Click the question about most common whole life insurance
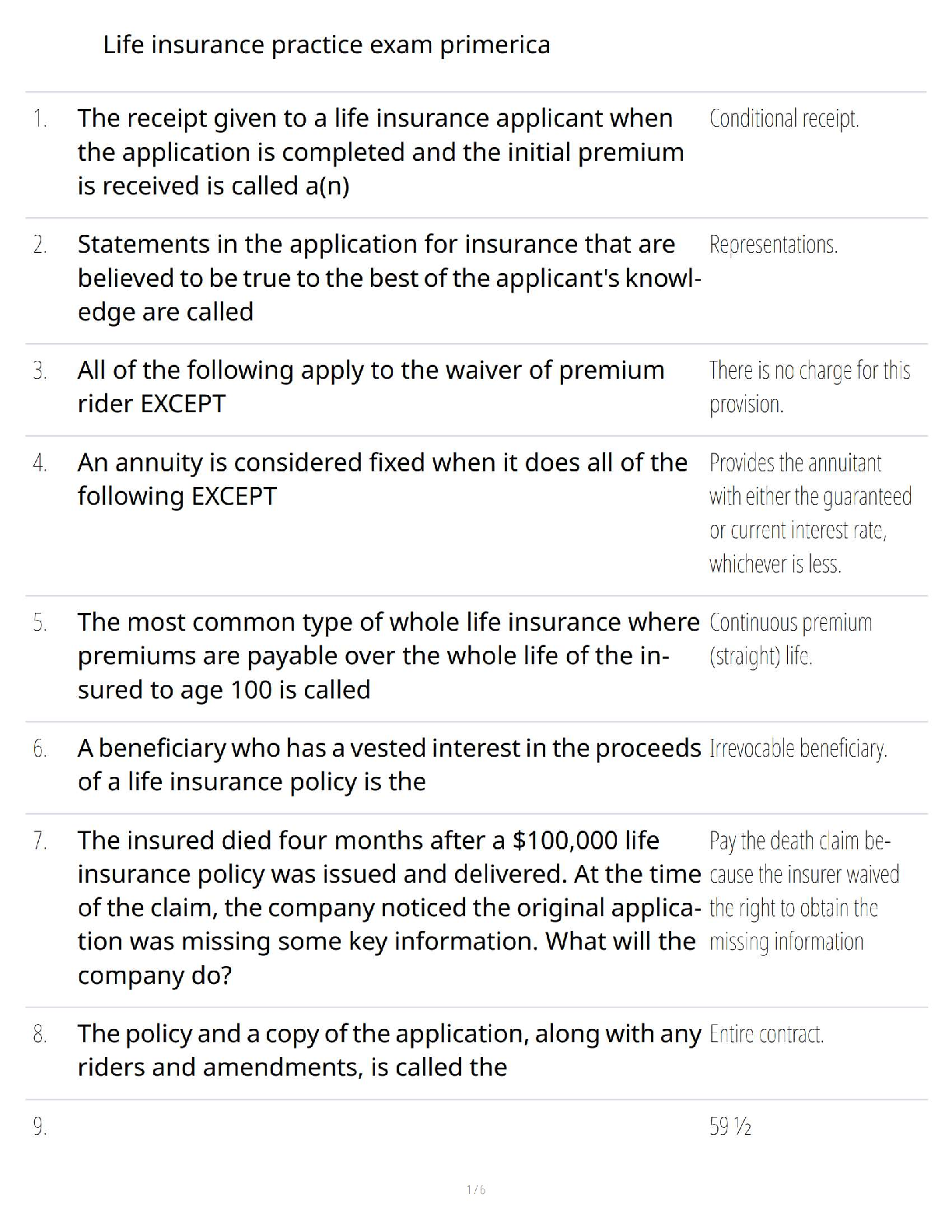952x1232 pixels. (x=388, y=656)
